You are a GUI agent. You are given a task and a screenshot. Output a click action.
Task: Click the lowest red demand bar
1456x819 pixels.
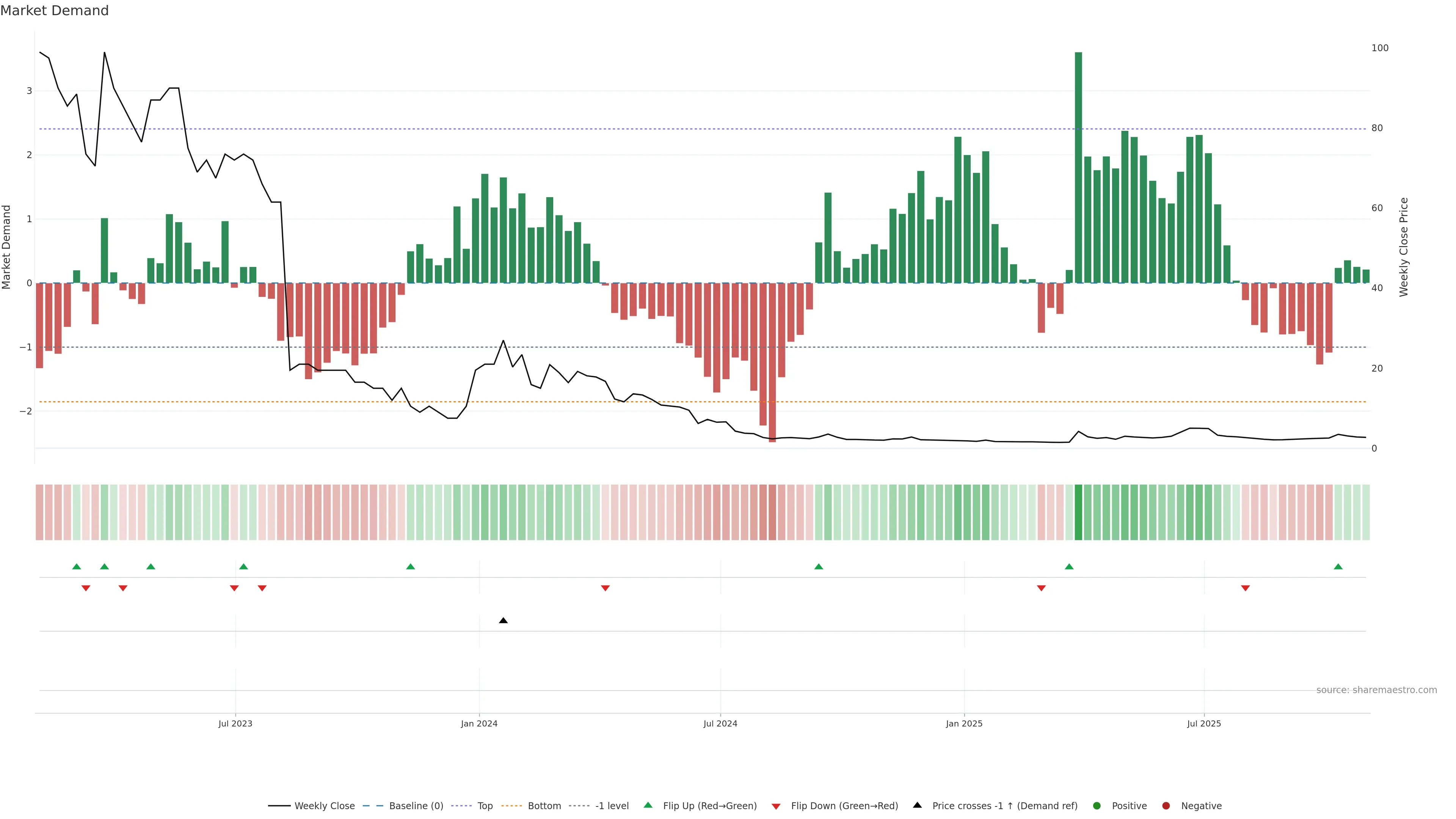pos(772,362)
